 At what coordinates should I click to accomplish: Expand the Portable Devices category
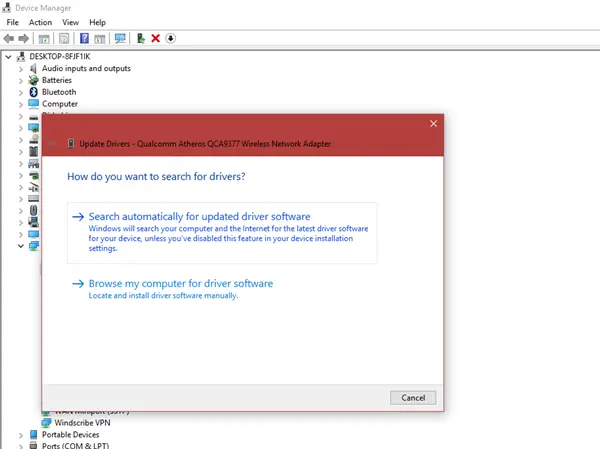[21, 435]
